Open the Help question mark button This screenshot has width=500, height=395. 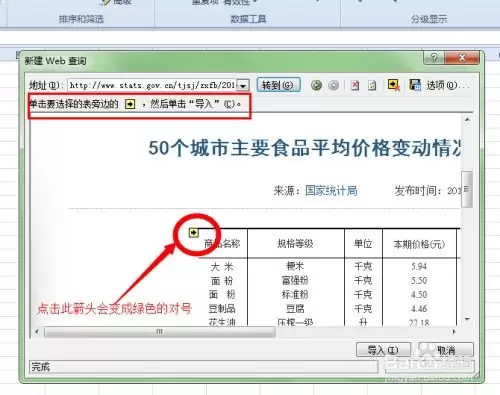(x=434, y=58)
